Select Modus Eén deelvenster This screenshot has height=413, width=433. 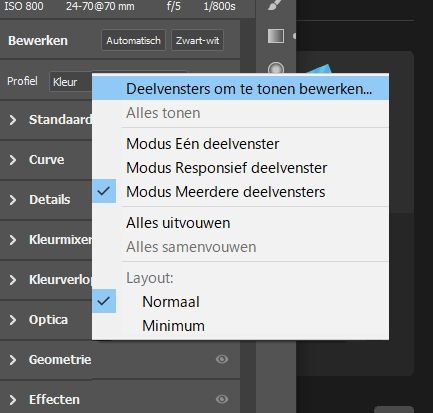pyautogui.click(x=240, y=144)
